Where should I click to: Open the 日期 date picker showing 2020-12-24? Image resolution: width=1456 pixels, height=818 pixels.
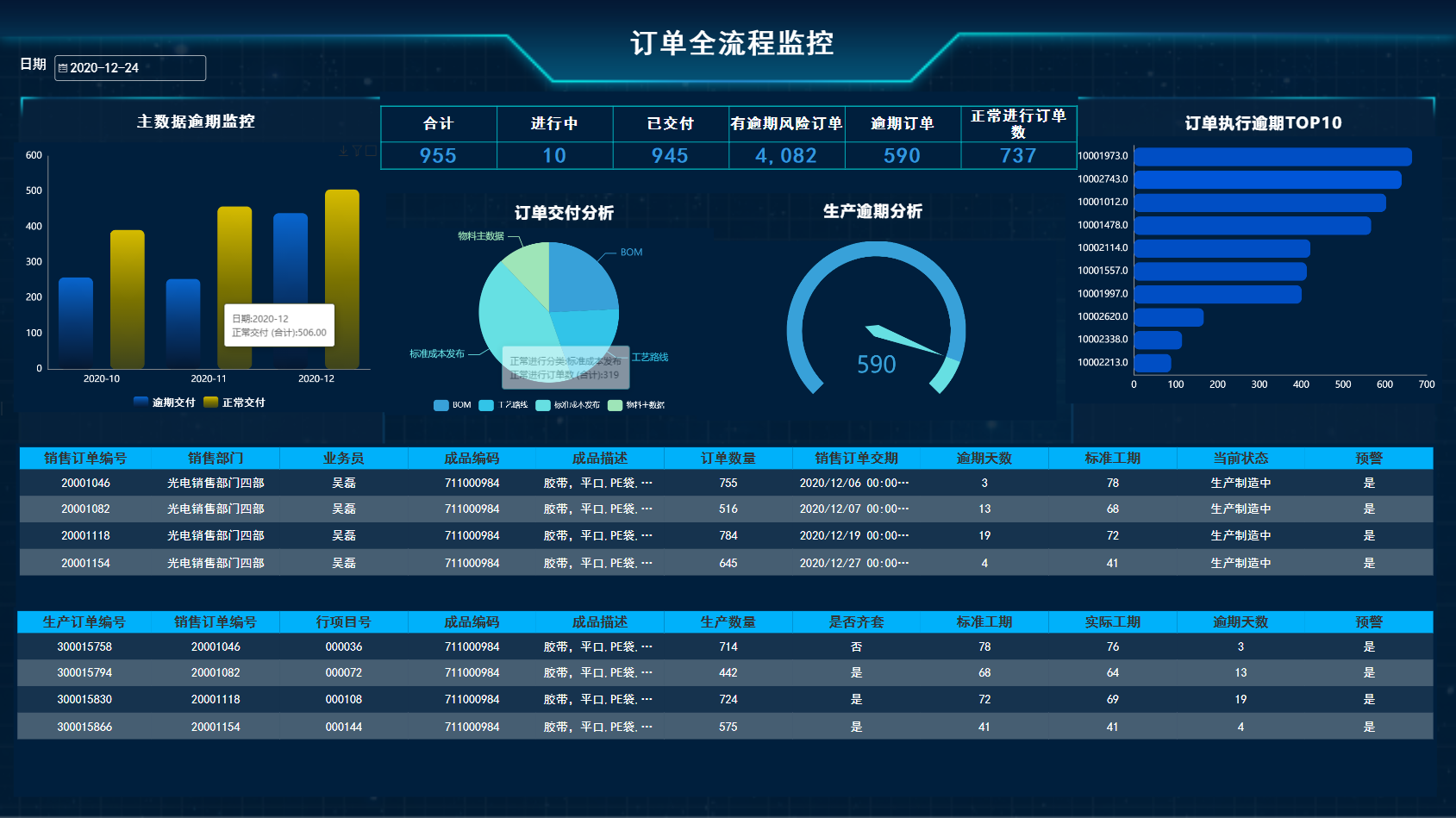point(130,68)
